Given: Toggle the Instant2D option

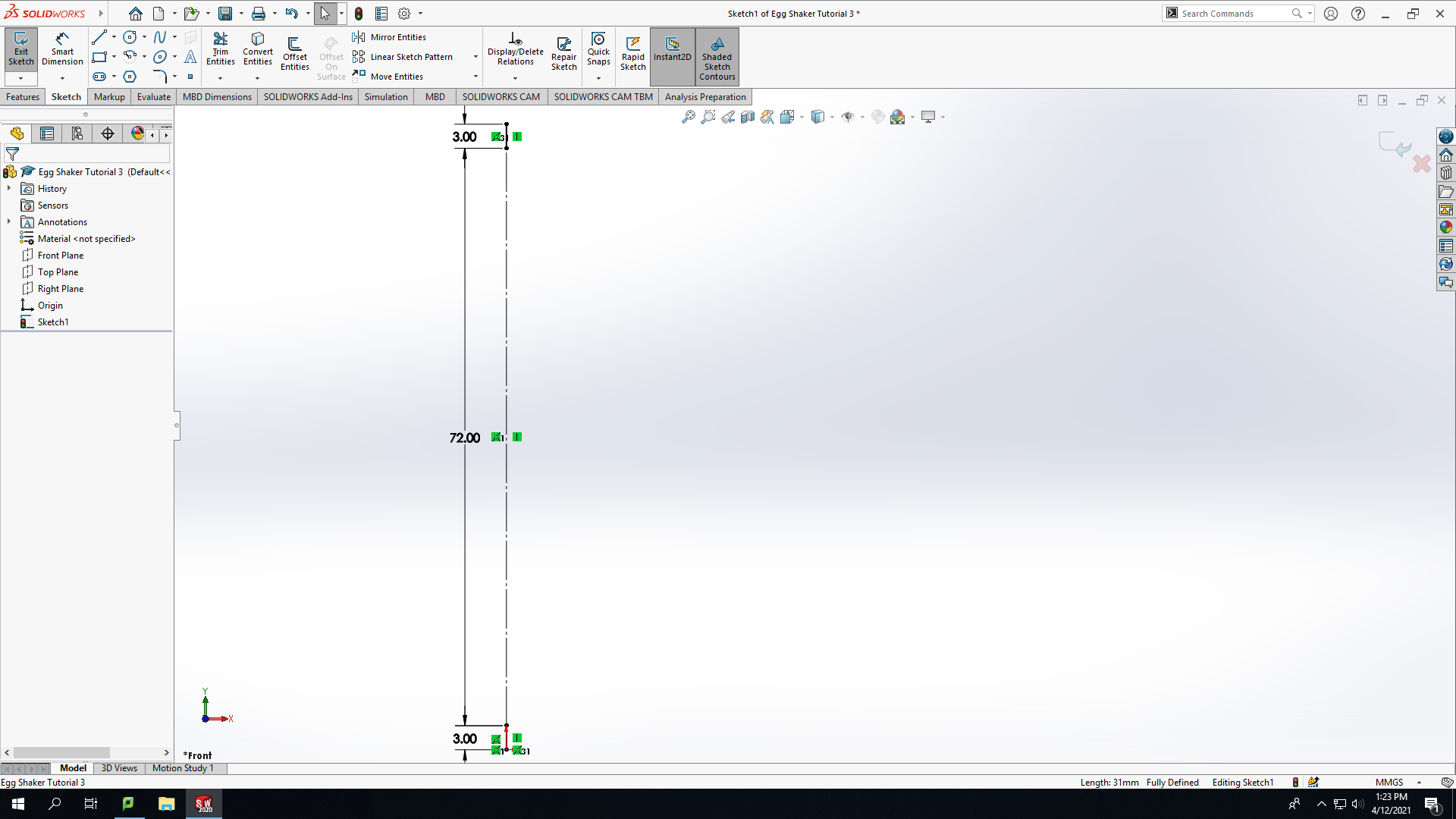Looking at the screenshot, I should 673,49.
